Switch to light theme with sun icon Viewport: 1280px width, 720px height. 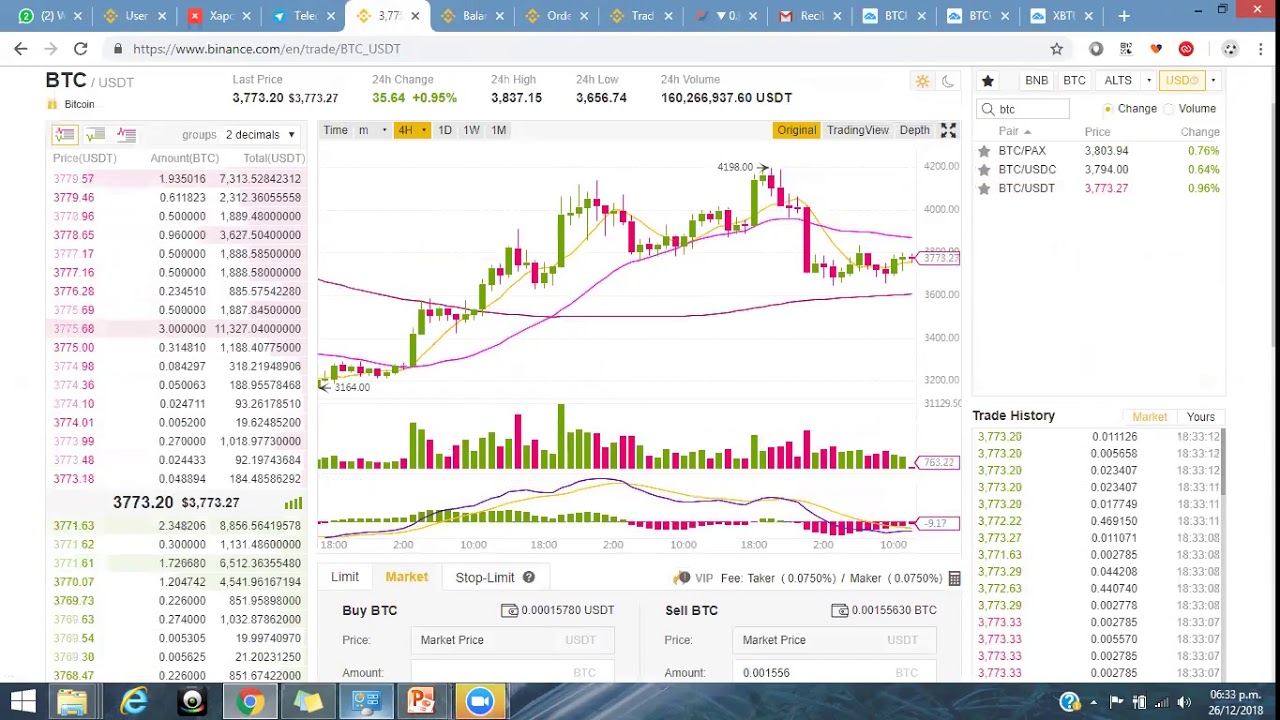coord(922,81)
